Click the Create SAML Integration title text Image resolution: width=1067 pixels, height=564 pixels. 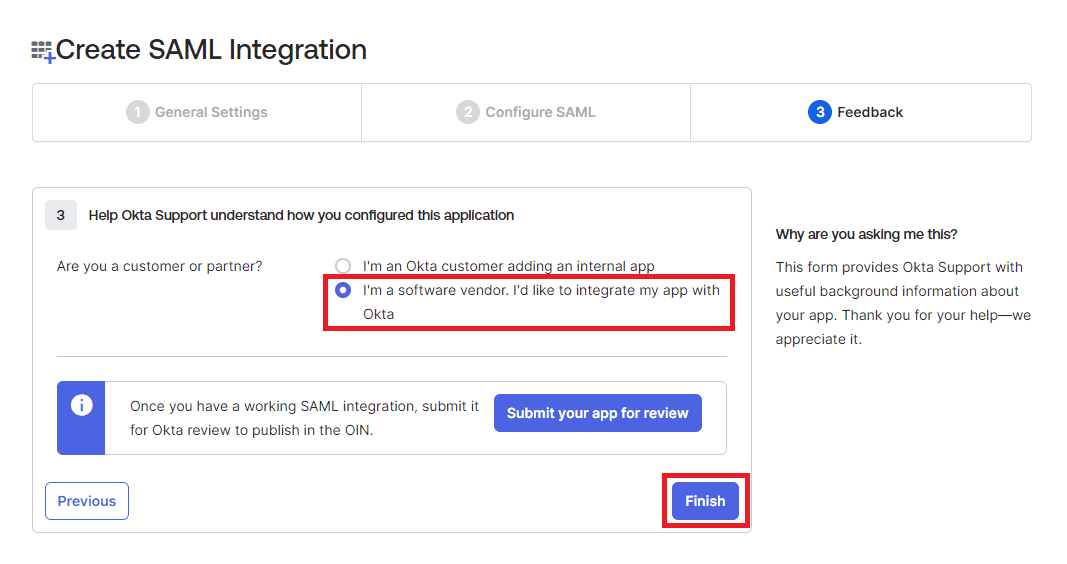pyautogui.click(x=211, y=49)
